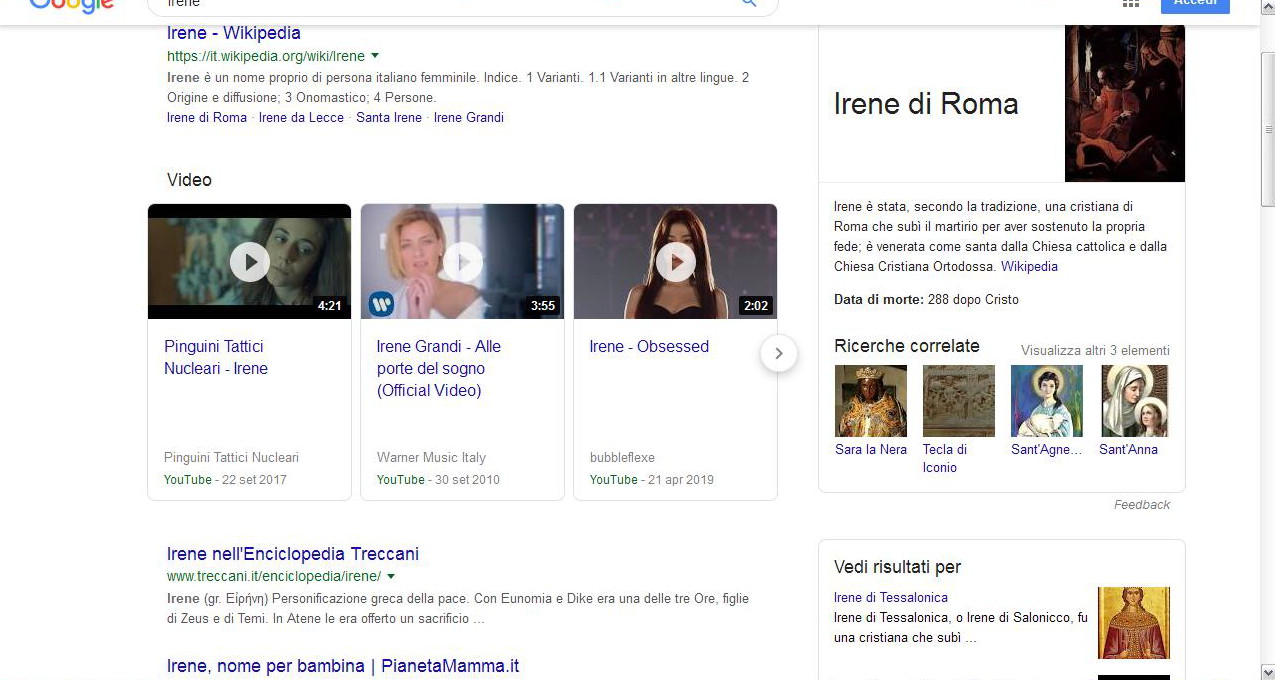Click the Tecla di Iconio label
The height and width of the screenshot is (680, 1275).
(945, 459)
